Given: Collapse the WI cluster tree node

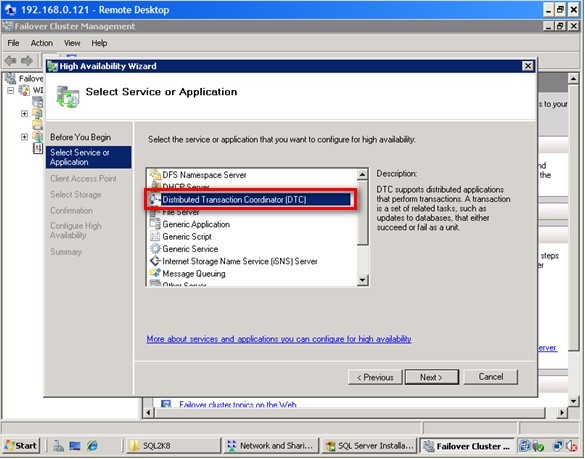Looking at the screenshot, I should (10, 90).
